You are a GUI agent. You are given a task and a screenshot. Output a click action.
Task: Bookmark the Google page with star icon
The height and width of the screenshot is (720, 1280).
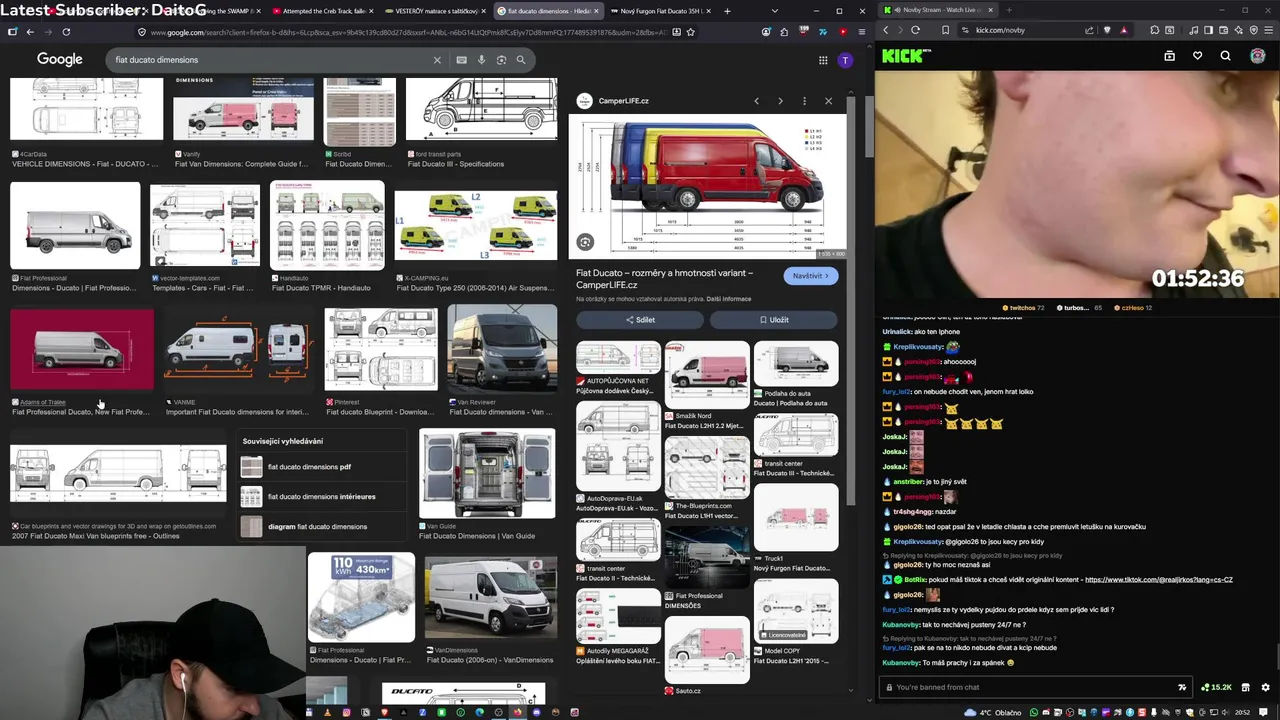pyautogui.click(x=691, y=32)
